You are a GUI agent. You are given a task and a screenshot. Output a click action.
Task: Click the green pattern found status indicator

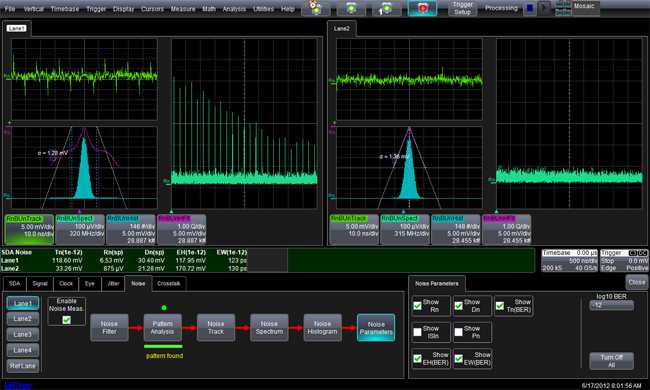[x=164, y=308]
